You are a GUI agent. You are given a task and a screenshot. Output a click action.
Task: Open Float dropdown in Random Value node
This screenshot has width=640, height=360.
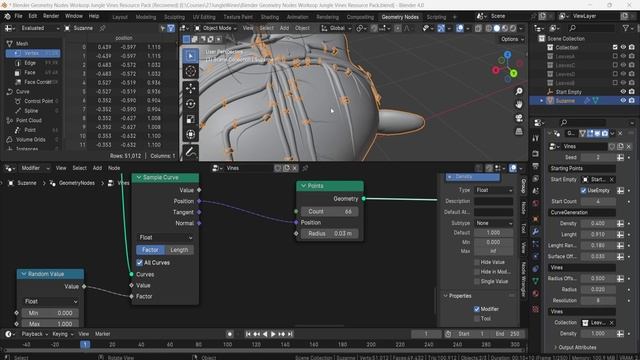51,301
